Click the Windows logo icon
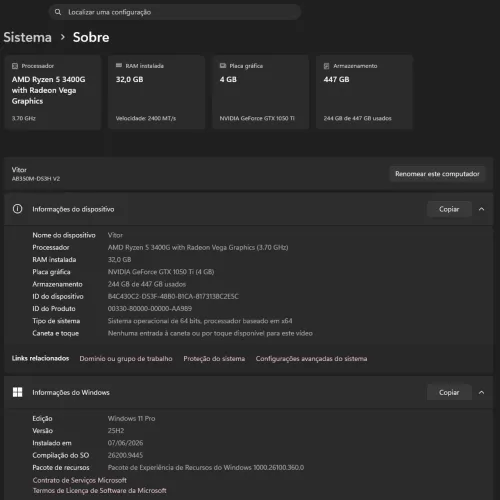 point(17,392)
